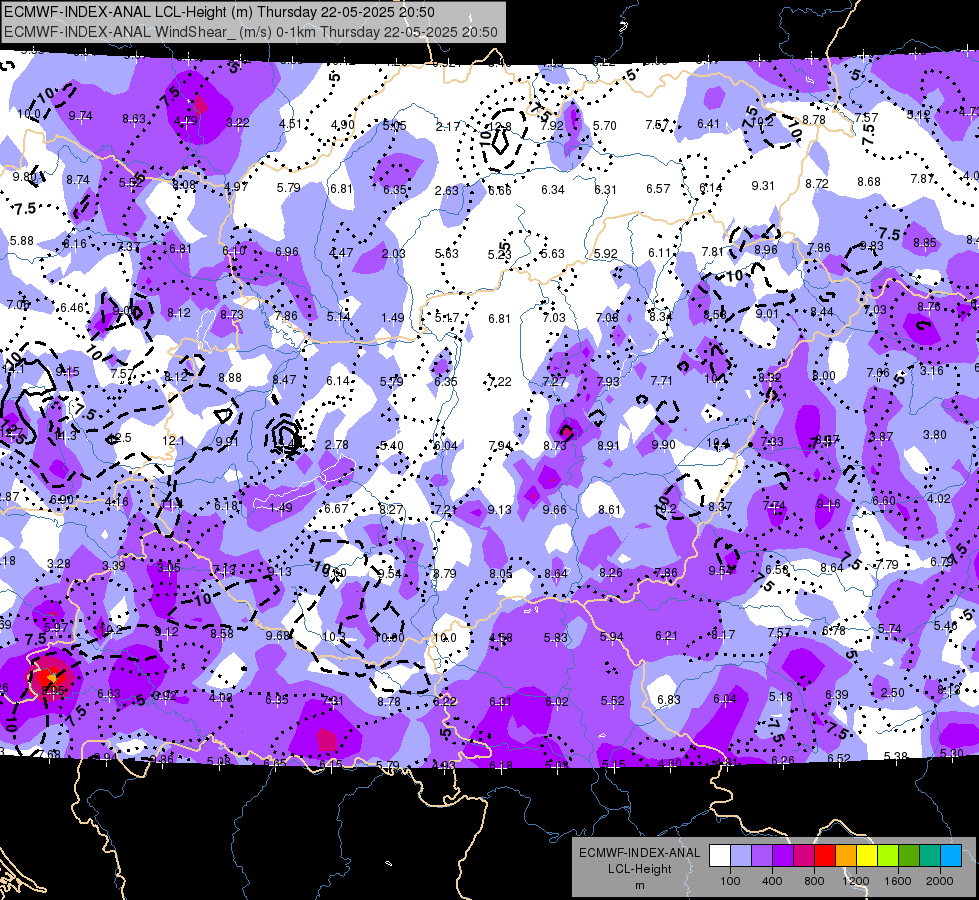The width and height of the screenshot is (979, 900).
Task: Click the 1600 legend scale label
Action: [x=898, y=881]
